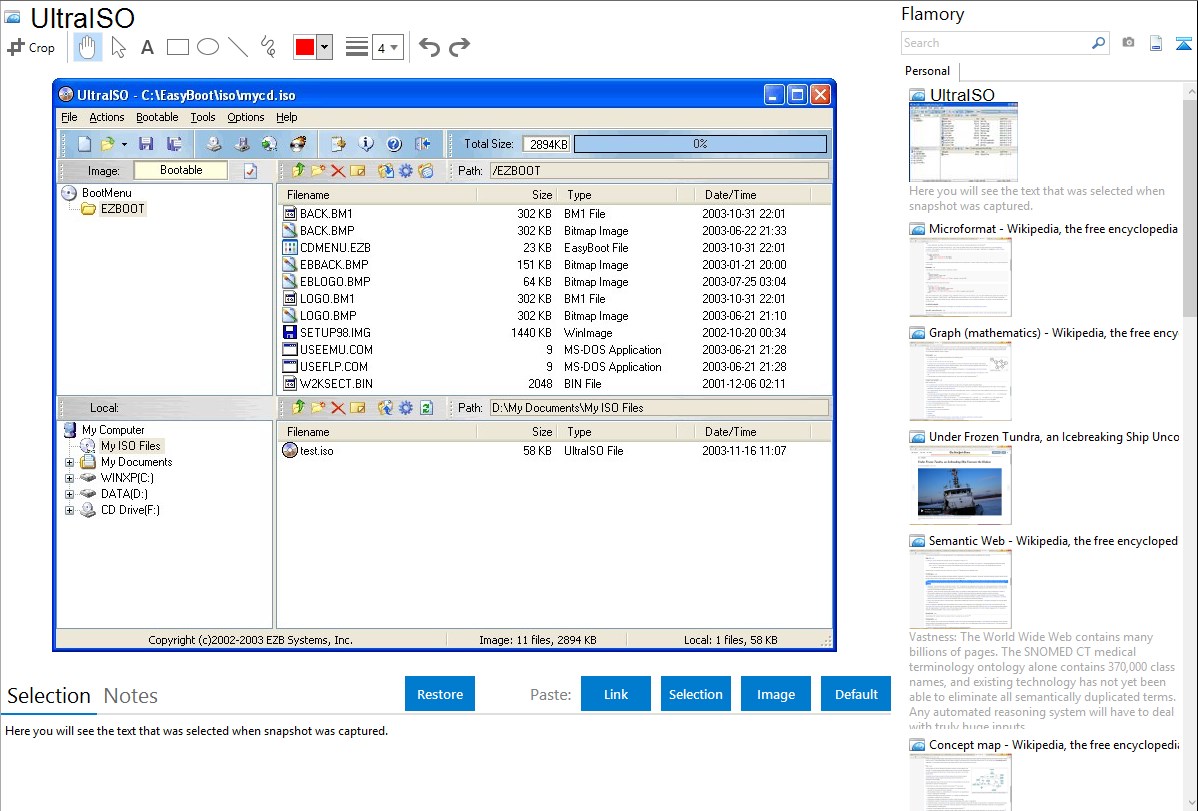This screenshot has width=1198, height=811.
Task: Select EZBOOT folder in image tree
Action: click(x=122, y=209)
